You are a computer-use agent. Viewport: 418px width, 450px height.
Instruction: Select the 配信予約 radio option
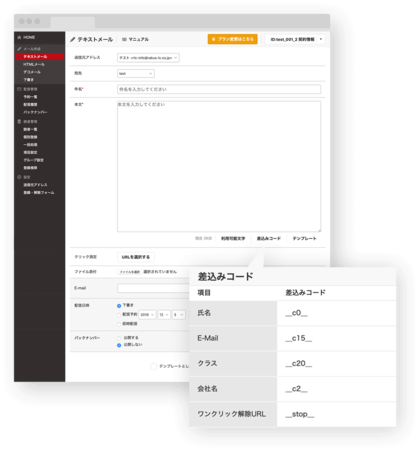[x=119, y=315]
